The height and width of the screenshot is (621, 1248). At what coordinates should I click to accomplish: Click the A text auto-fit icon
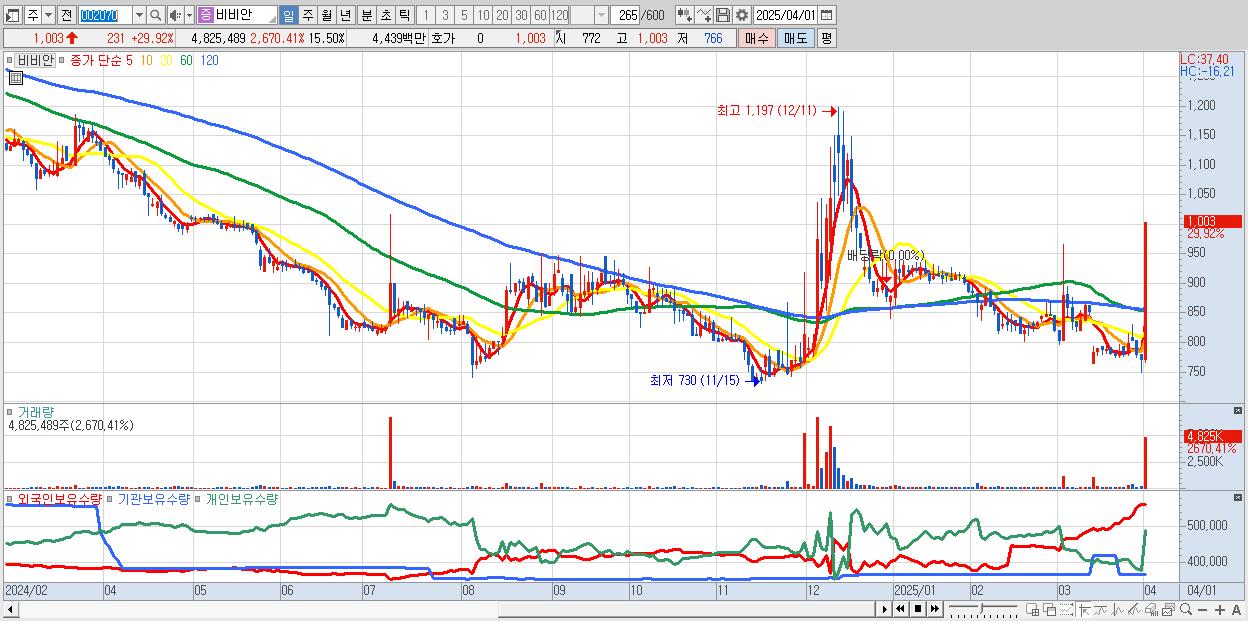(x=1237, y=609)
